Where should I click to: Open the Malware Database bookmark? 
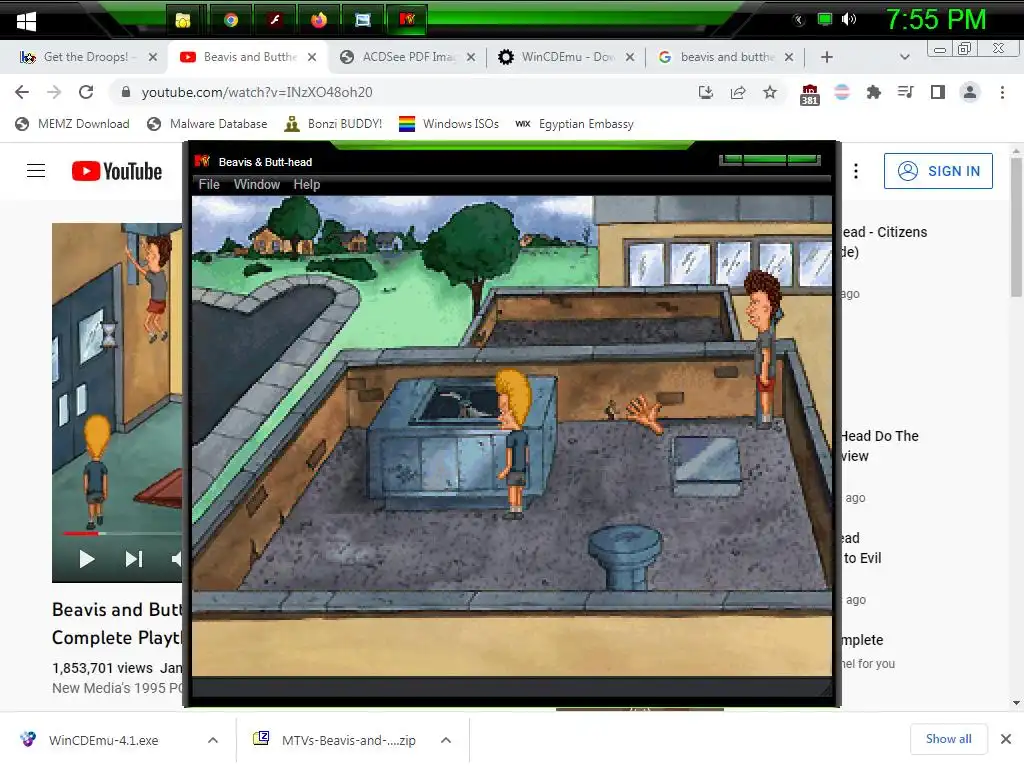point(207,124)
